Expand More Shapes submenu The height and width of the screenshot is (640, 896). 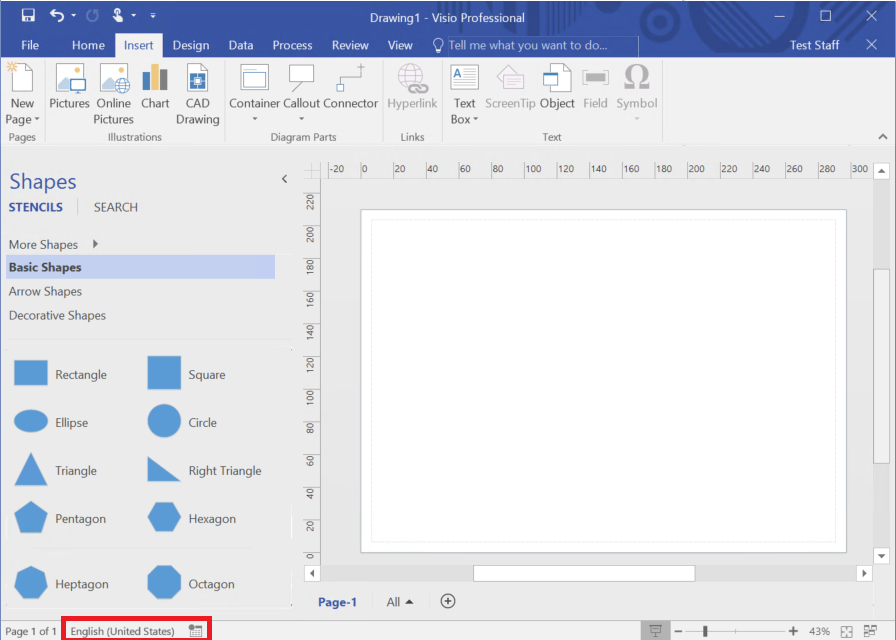point(95,244)
